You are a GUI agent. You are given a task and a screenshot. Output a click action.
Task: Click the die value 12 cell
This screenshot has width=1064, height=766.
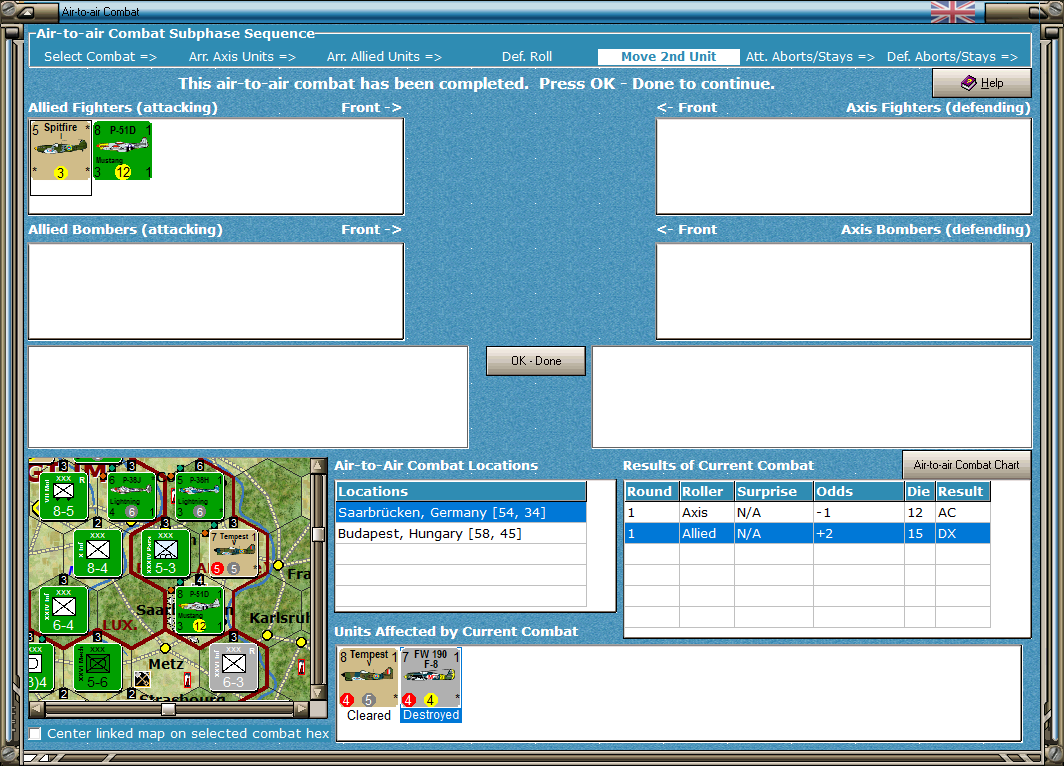(x=919, y=512)
